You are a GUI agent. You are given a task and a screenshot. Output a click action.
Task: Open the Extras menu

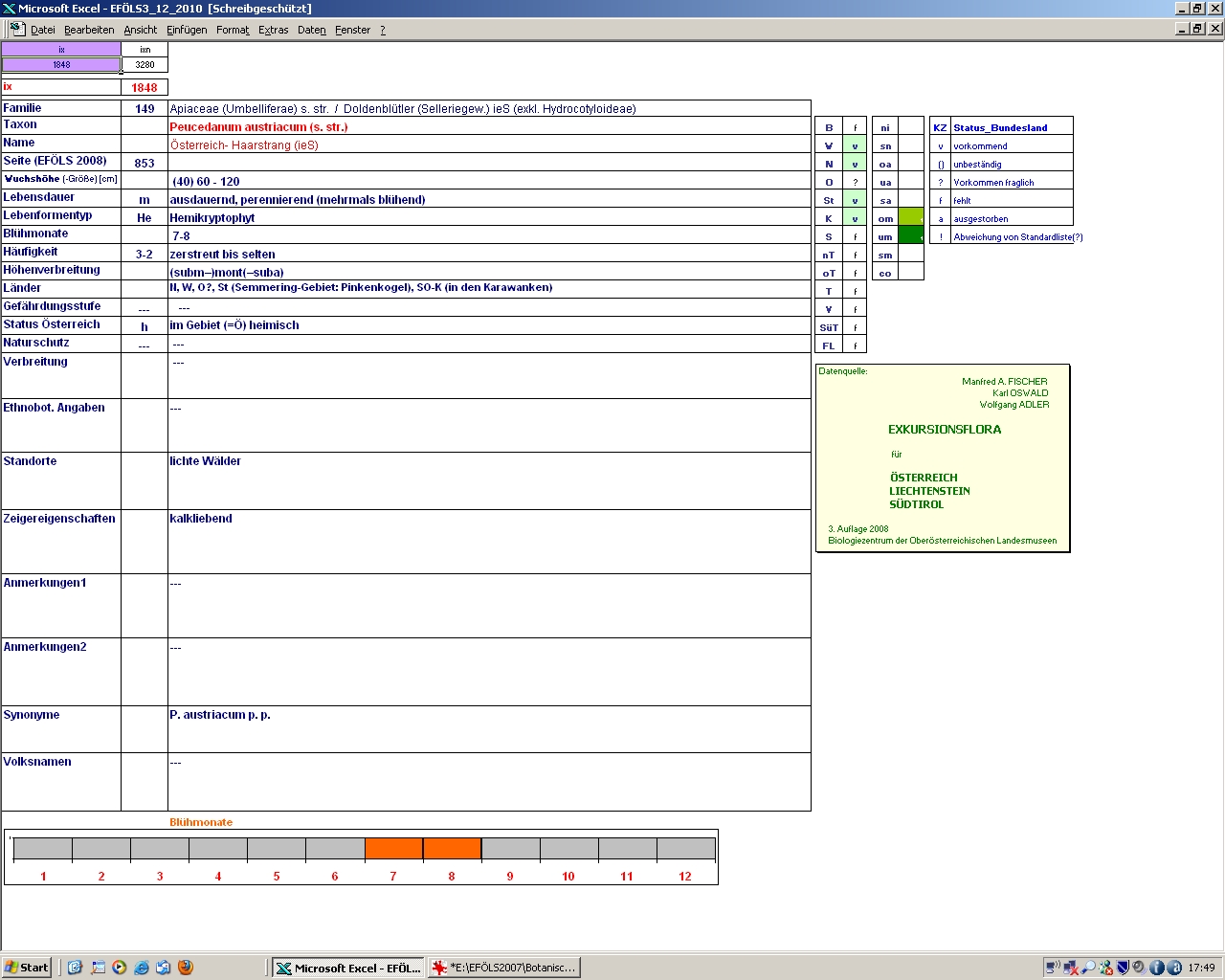[x=273, y=30]
